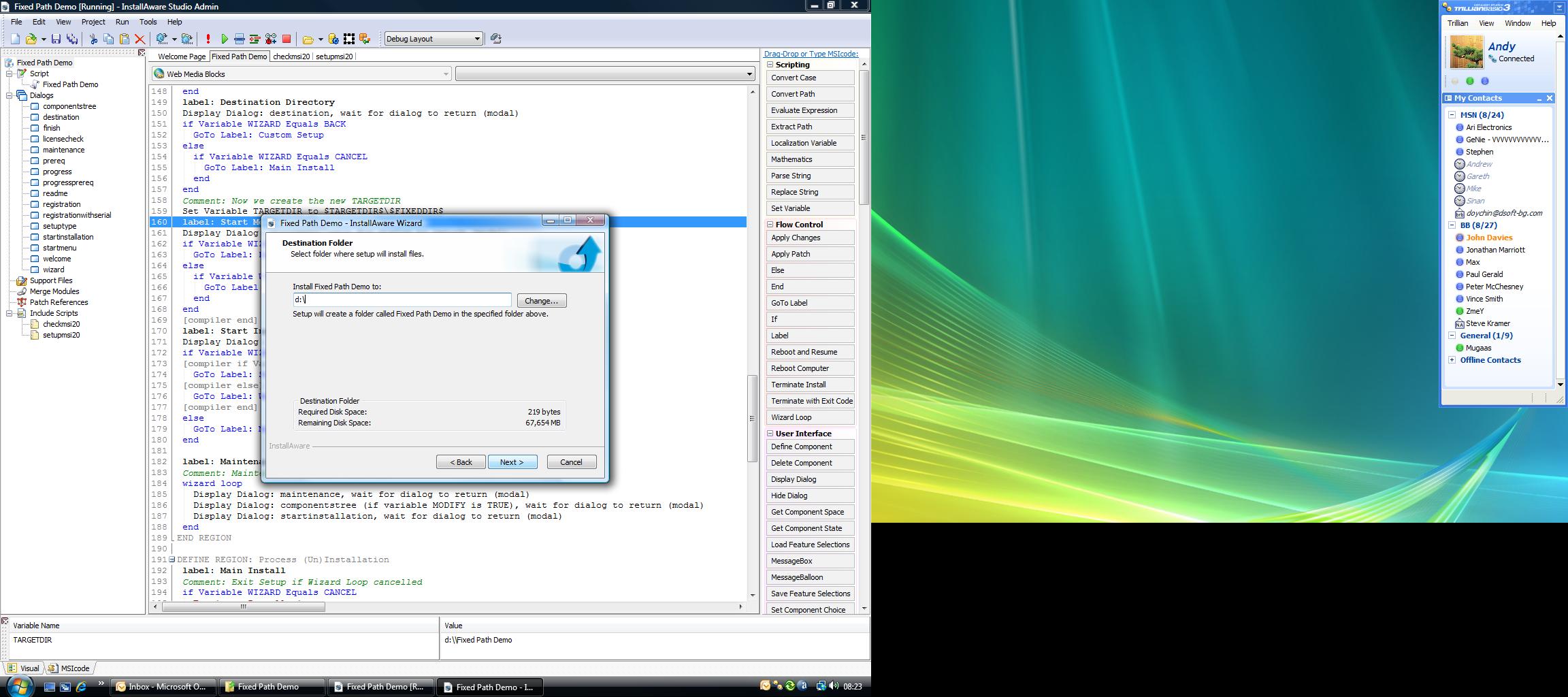Click the yellow folder toolbar icon
This screenshot has height=697, width=1568.
pos(308,39)
